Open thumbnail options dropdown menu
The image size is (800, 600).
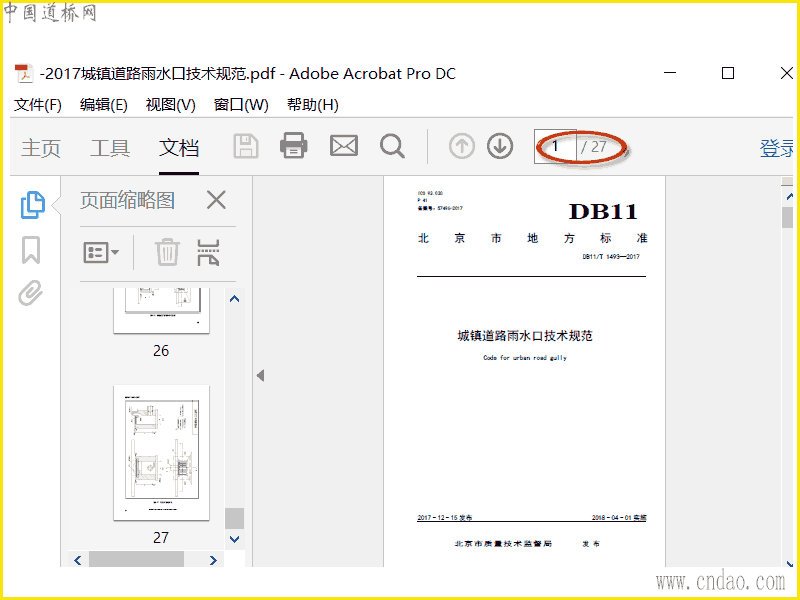(101, 252)
